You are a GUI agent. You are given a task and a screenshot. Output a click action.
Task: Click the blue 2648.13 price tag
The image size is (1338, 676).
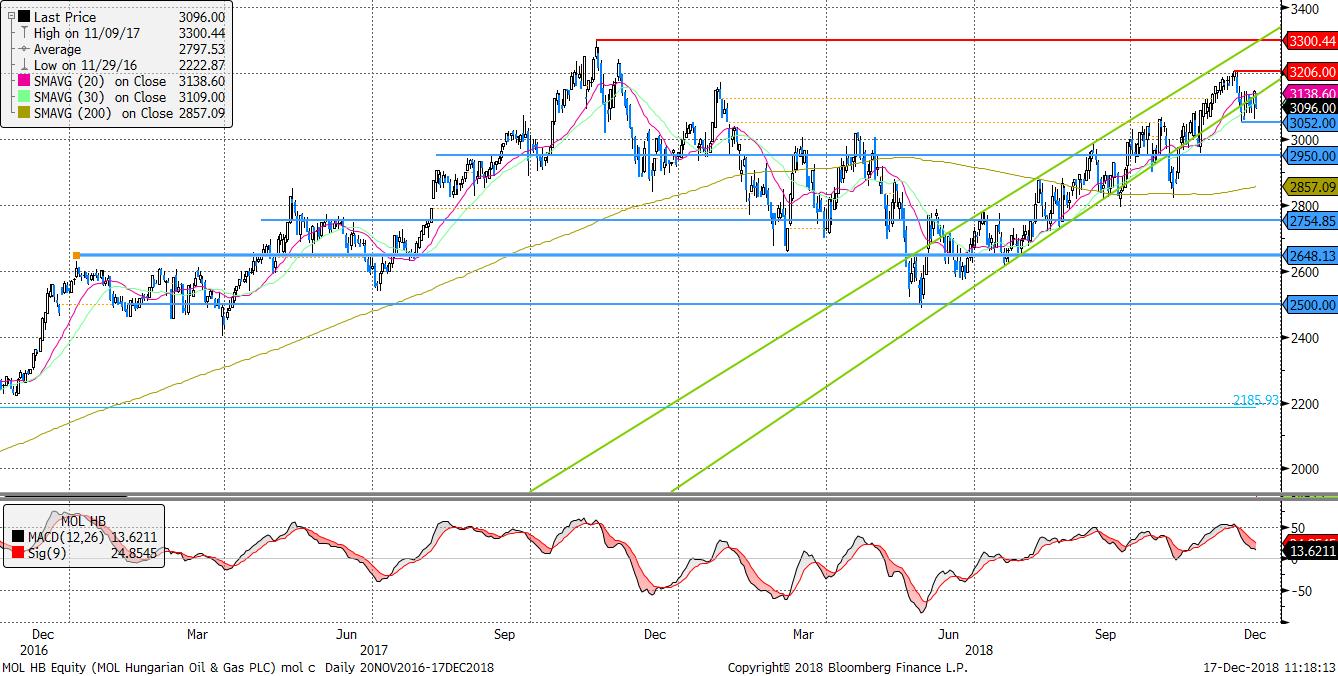[1310, 256]
